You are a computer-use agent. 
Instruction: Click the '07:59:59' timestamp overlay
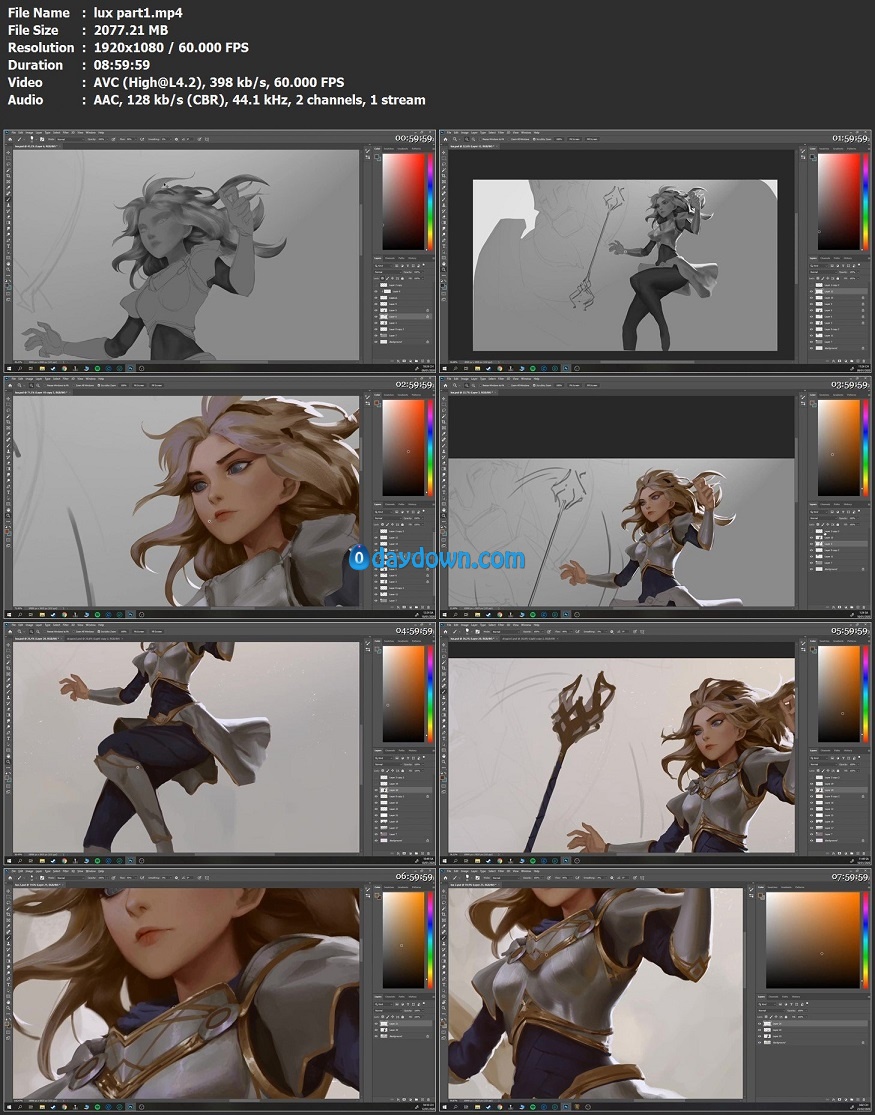click(x=850, y=877)
